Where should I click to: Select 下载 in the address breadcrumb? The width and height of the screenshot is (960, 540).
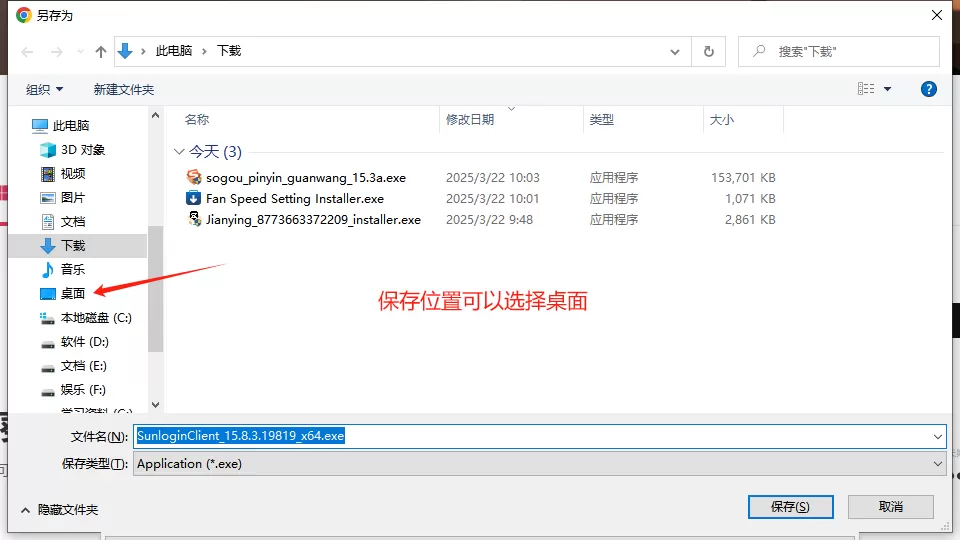point(229,51)
